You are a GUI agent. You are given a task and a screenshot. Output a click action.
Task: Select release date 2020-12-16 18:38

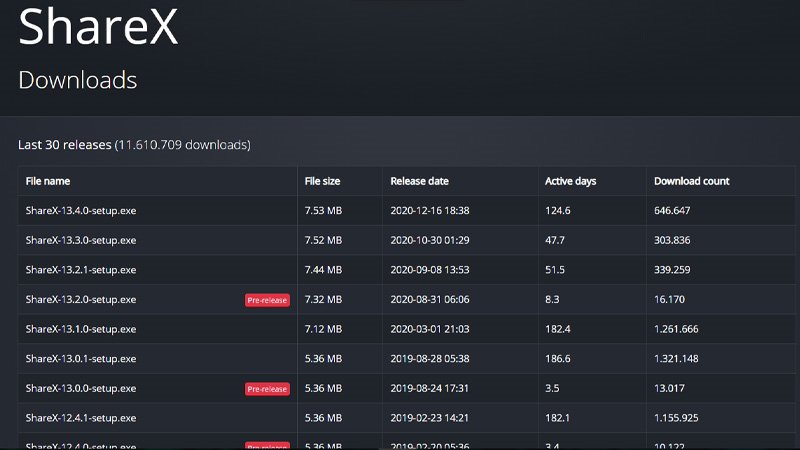pos(430,211)
